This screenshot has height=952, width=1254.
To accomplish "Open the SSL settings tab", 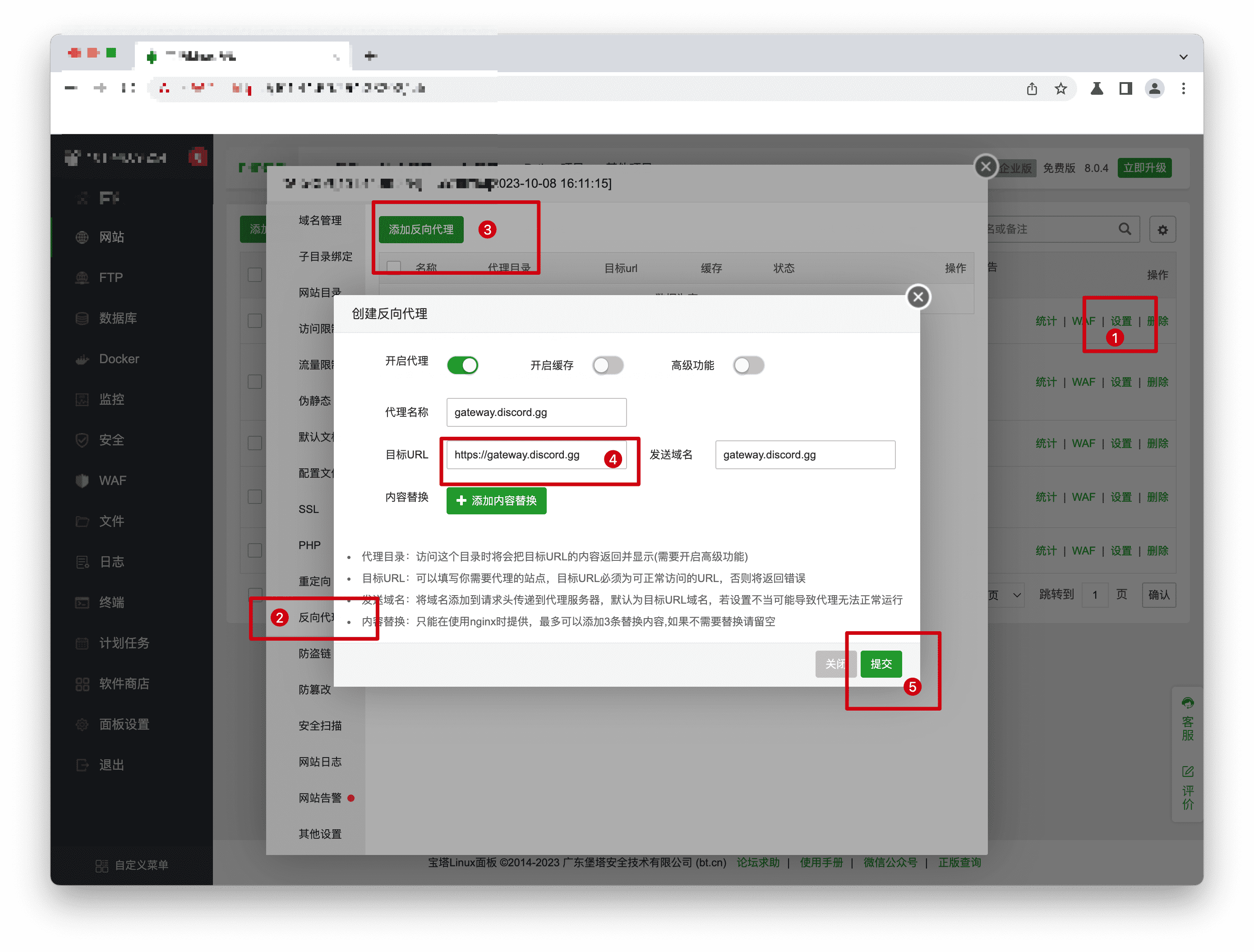I will (x=309, y=509).
